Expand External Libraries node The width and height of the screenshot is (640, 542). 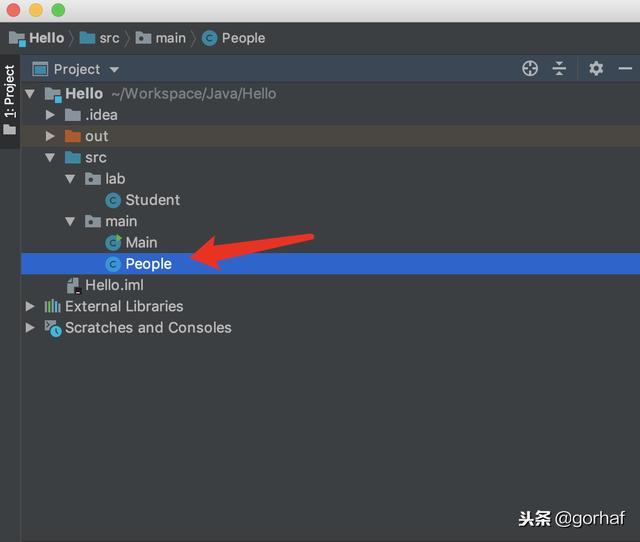(x=30, y=306)
